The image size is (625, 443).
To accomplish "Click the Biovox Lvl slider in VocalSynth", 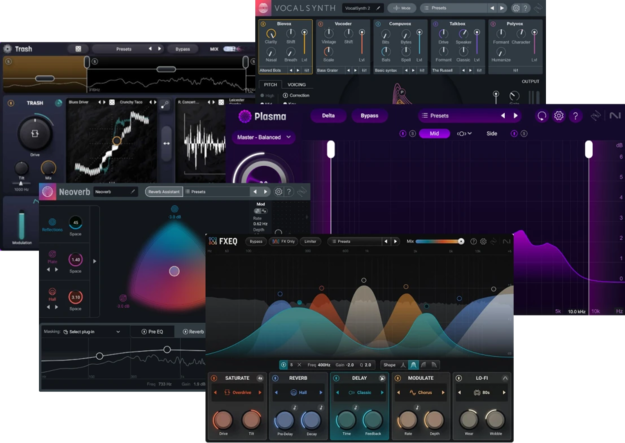I will (x=304, y=43).
